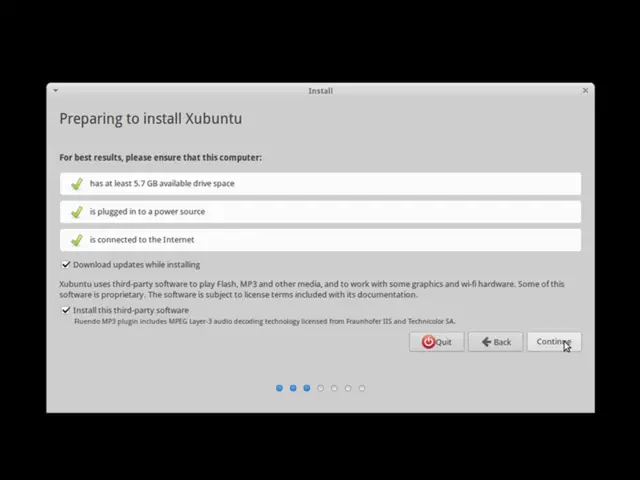Click 'has at least 5.7 GB available drive space'
Image resolution: width=640 pixels, height=480 pixels.
(162, 183)
